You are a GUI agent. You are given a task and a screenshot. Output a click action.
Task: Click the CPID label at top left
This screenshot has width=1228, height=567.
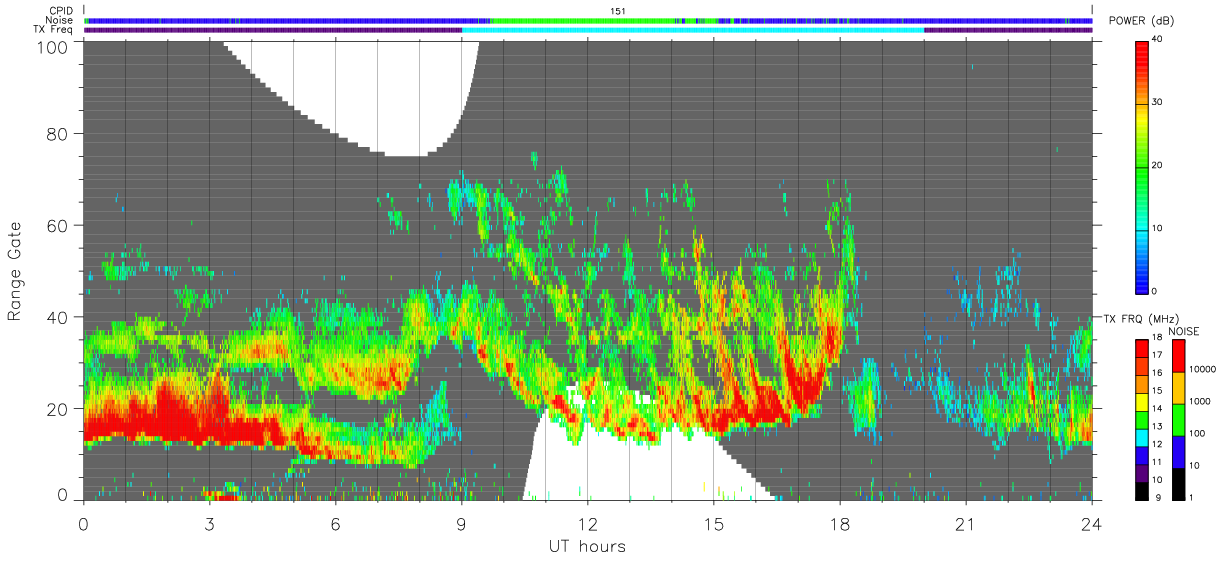click(61, 10)
